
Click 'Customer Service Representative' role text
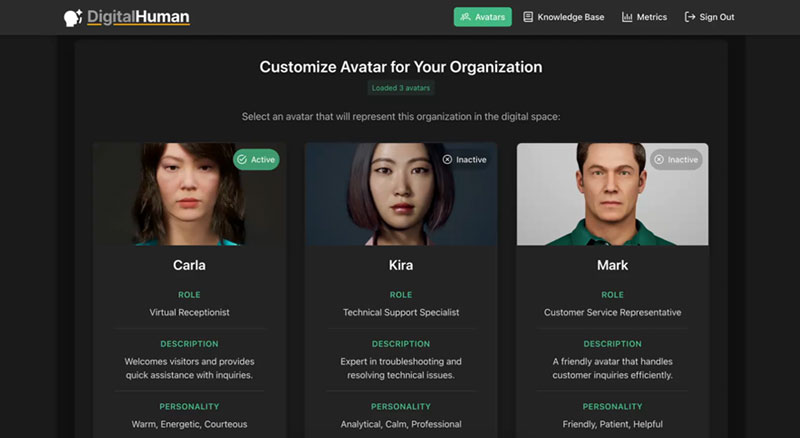(612, 312)
